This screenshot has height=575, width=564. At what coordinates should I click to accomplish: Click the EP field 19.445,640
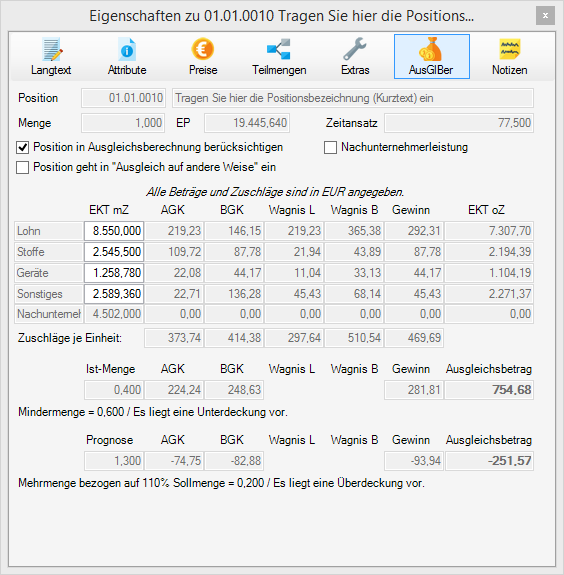tap(247, 122)
